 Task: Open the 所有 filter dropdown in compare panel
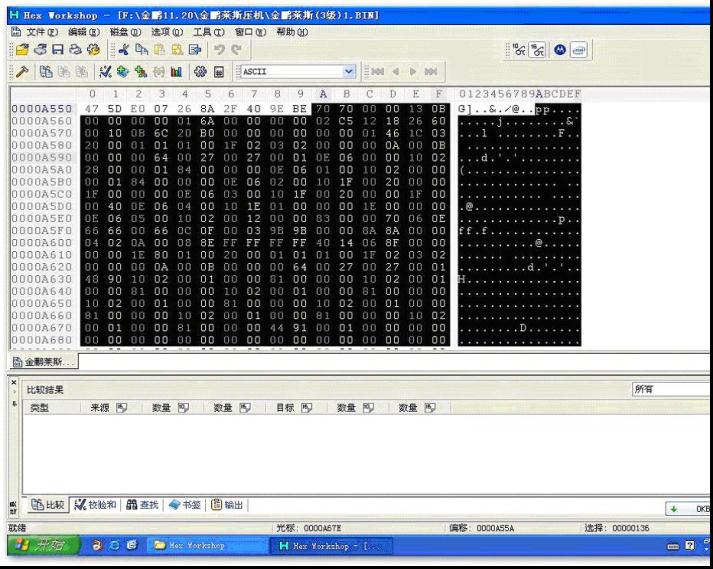(671, 389)
